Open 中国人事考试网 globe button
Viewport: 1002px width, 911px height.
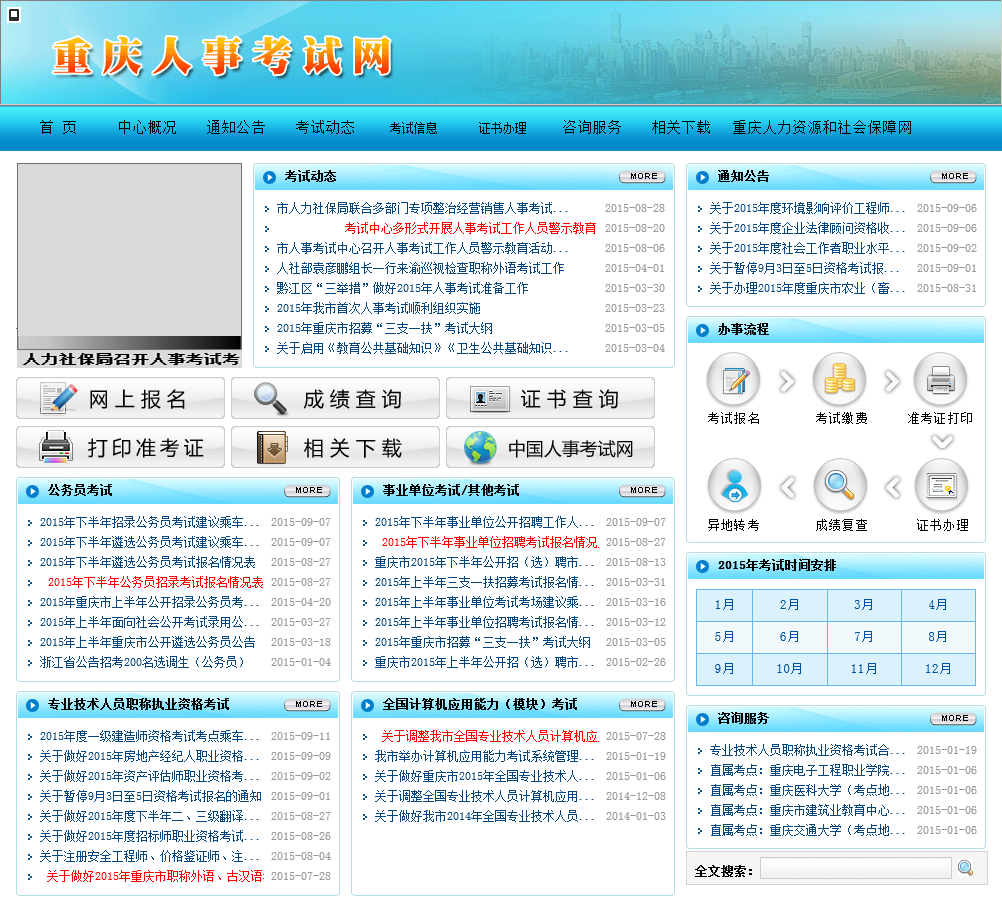(550, 447)
